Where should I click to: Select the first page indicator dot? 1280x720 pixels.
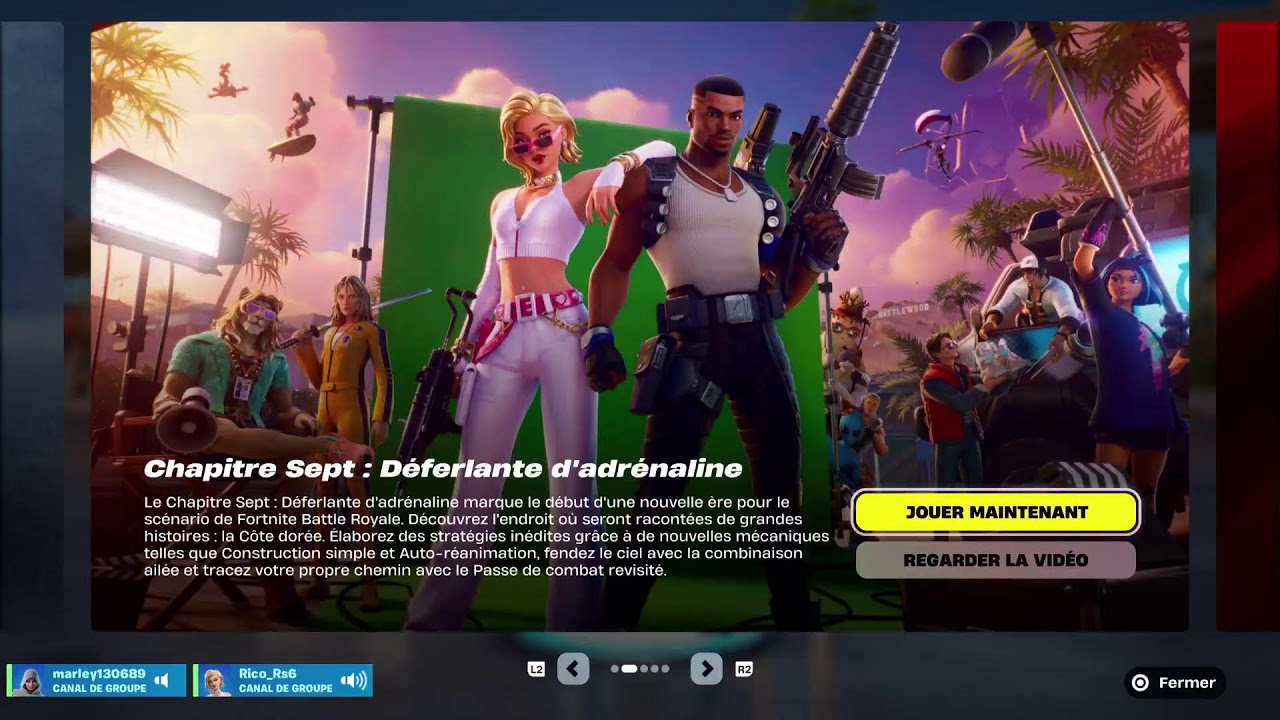coord(615,669)
